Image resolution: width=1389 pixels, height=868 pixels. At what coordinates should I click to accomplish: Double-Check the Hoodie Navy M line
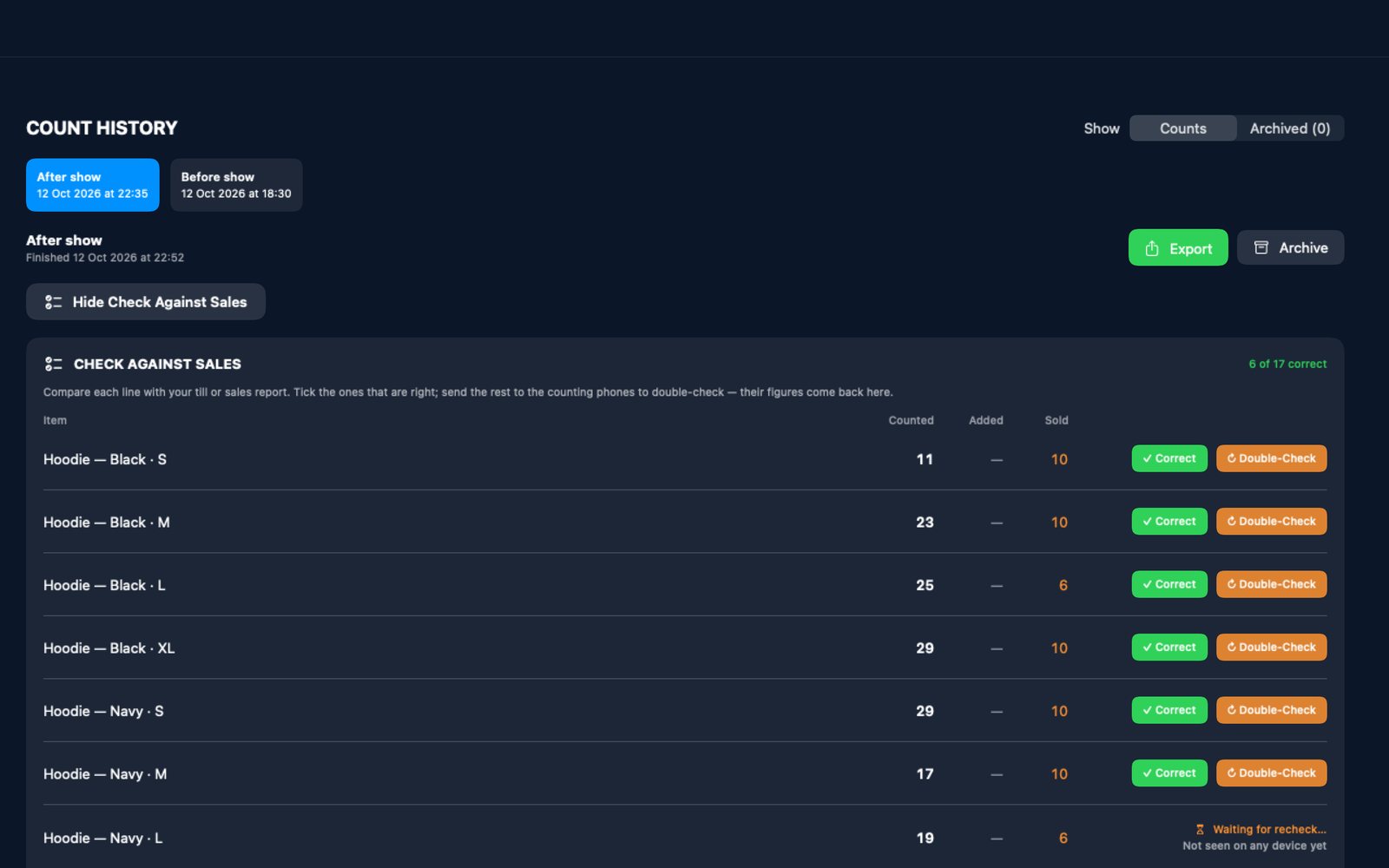pyautogui.click(x=1272, y=773)
